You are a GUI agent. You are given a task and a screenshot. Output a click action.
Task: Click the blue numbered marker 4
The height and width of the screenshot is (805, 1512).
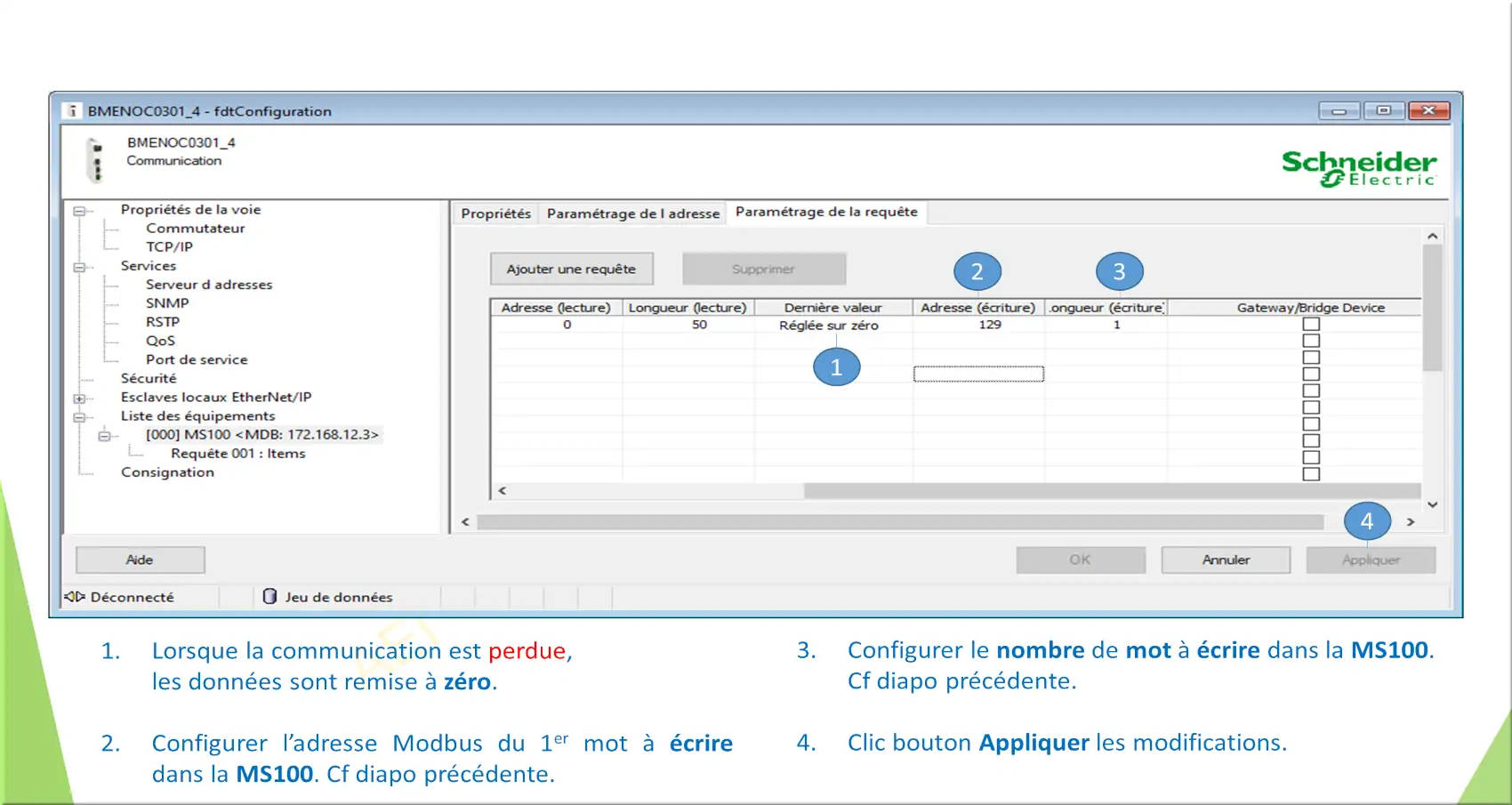tap(1366, 521)
